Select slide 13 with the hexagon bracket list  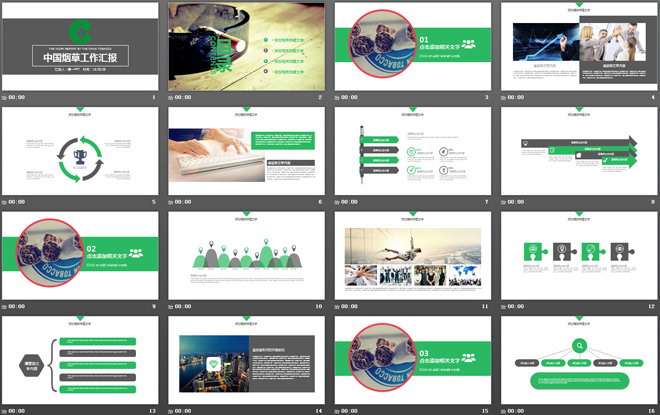pos(80,358)
